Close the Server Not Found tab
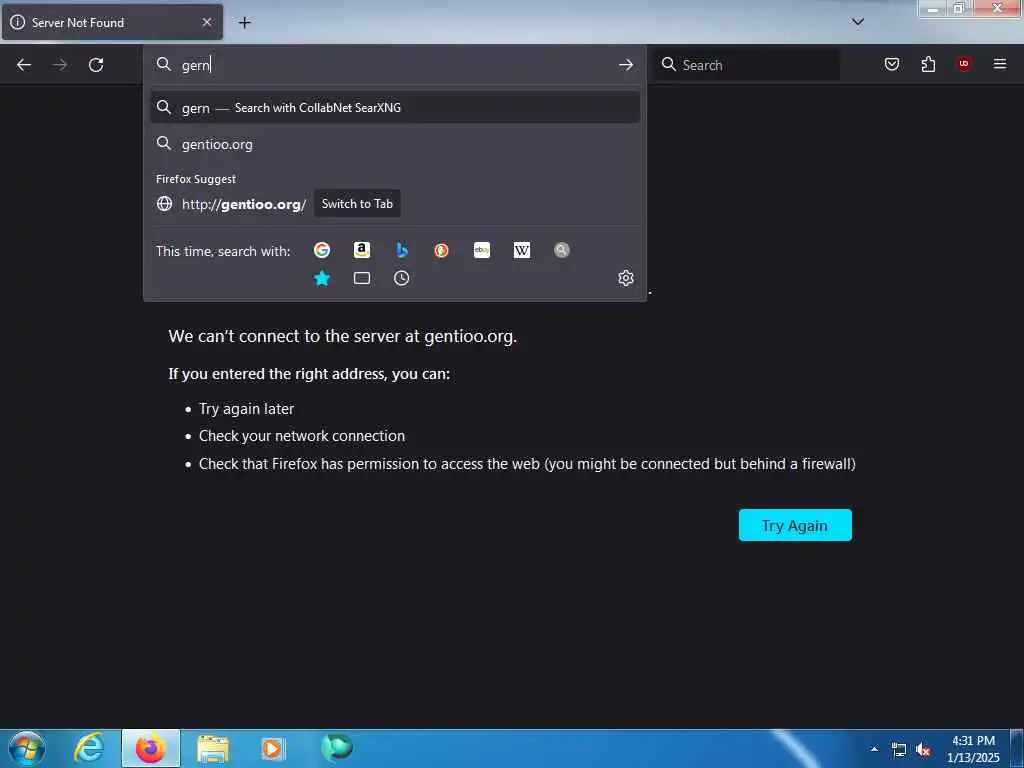Viewport: 1024px width, 768px height. [207, 22]
